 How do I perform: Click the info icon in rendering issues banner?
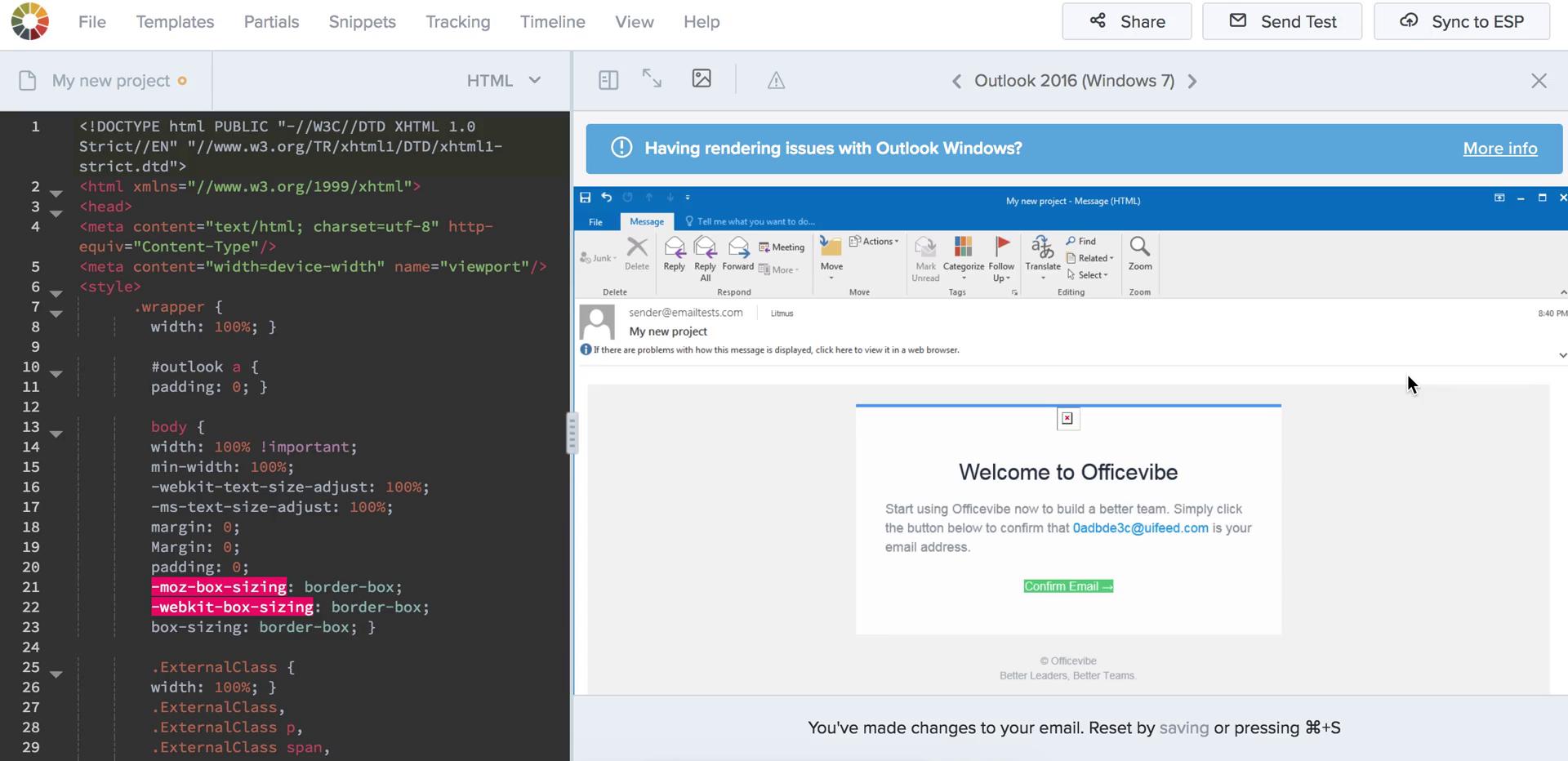[621, 148]
